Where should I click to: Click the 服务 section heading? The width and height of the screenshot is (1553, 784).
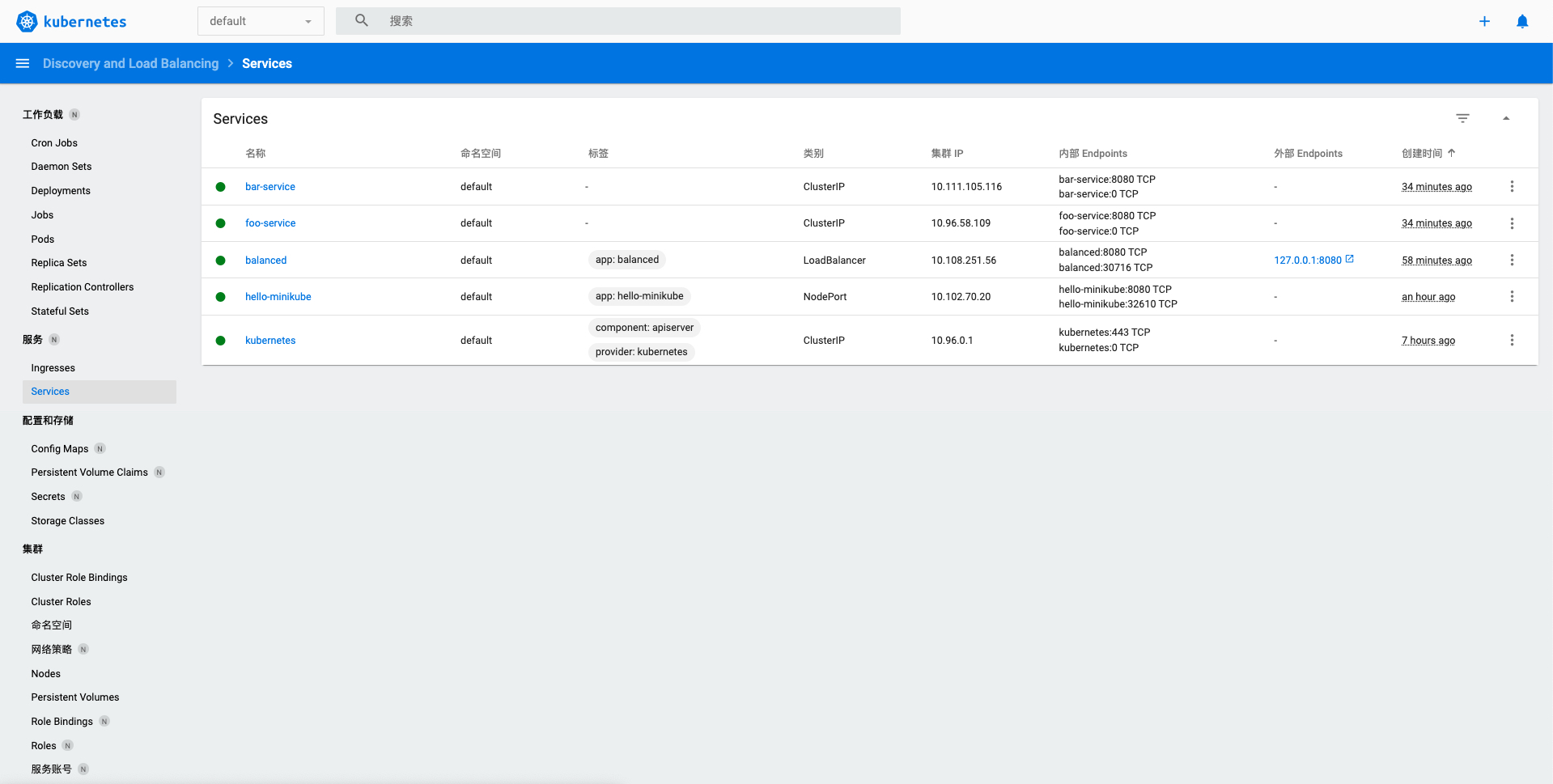32,340
